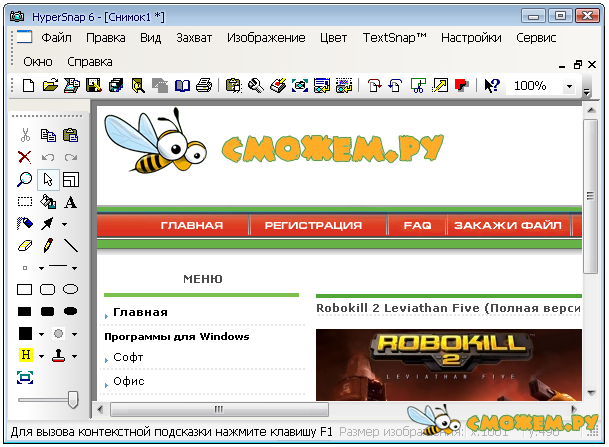Viewport: 609px width, 447px height.
Task: Select the outlined Ellipse shape tool
Action: (x=71, y=289)
